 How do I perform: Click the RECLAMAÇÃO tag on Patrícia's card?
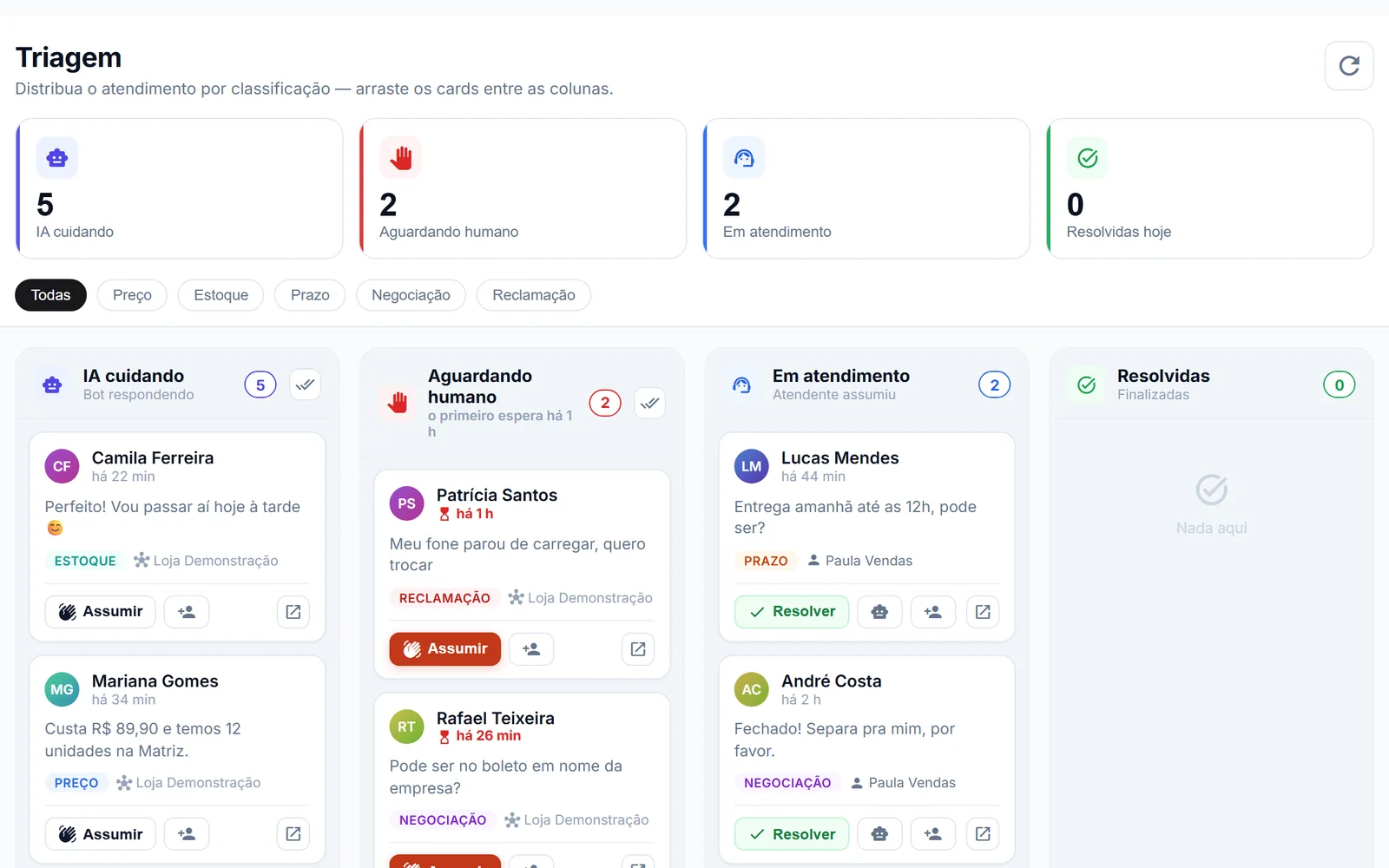point(444,598)
